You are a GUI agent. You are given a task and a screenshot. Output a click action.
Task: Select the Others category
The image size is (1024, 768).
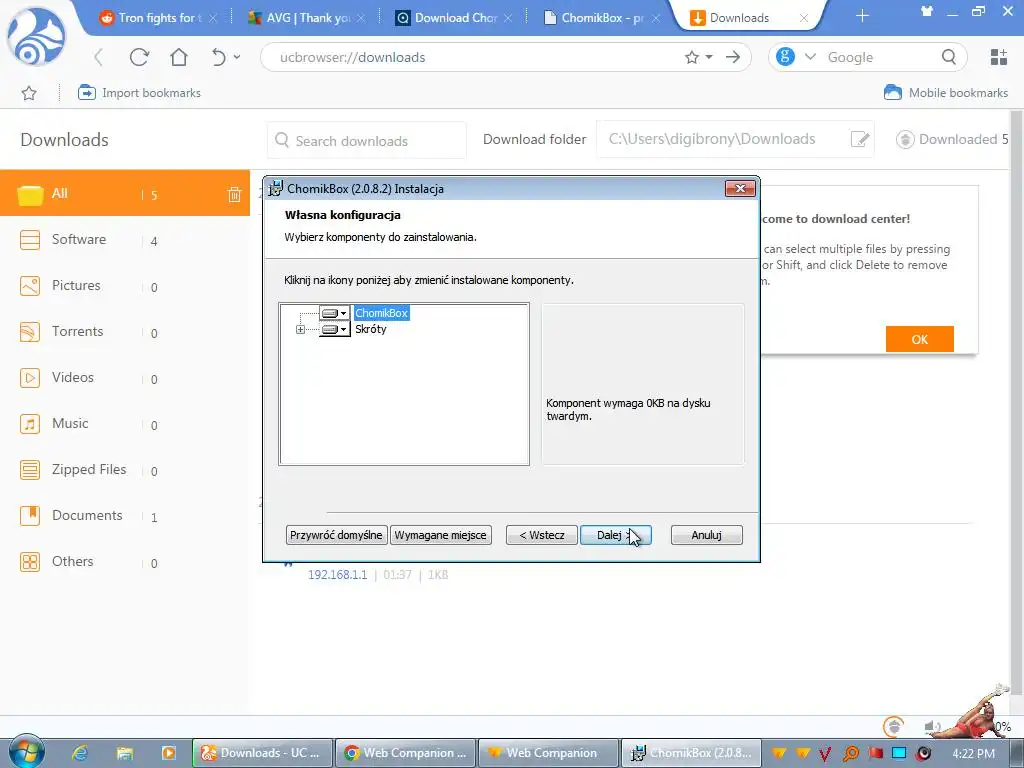pos(125,562)
